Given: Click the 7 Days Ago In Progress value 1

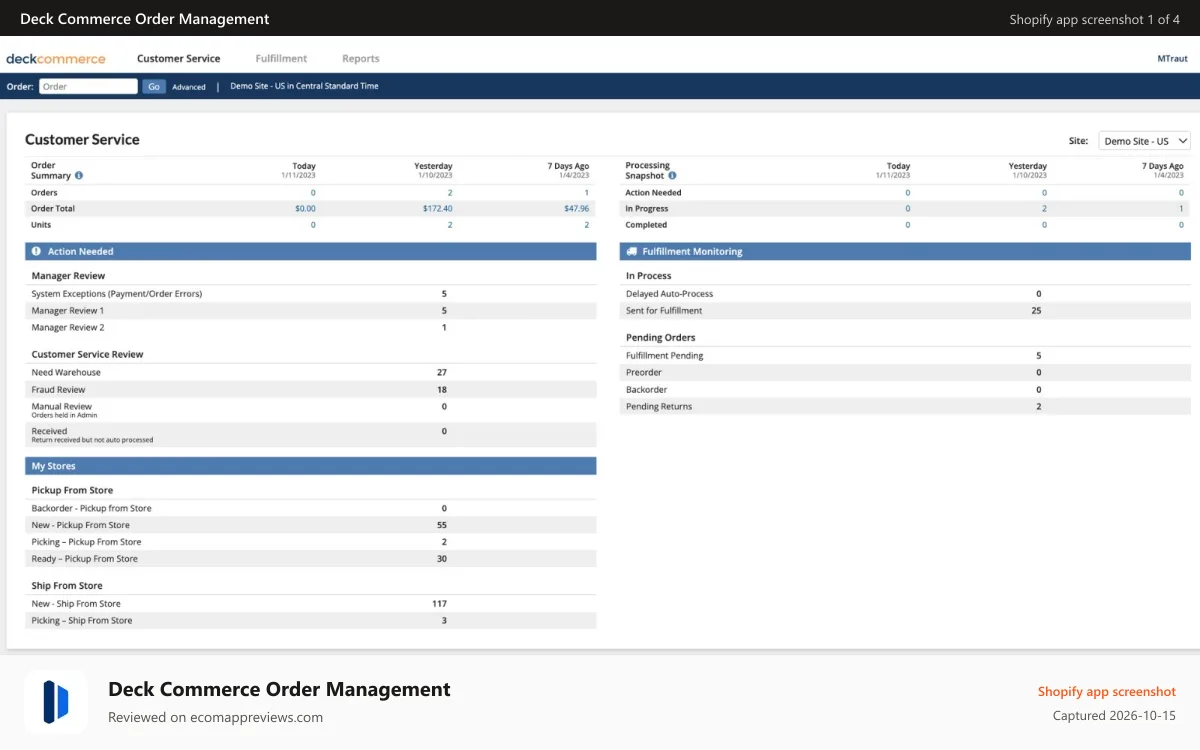Looking at the screenshot, I should point(1181,209).
